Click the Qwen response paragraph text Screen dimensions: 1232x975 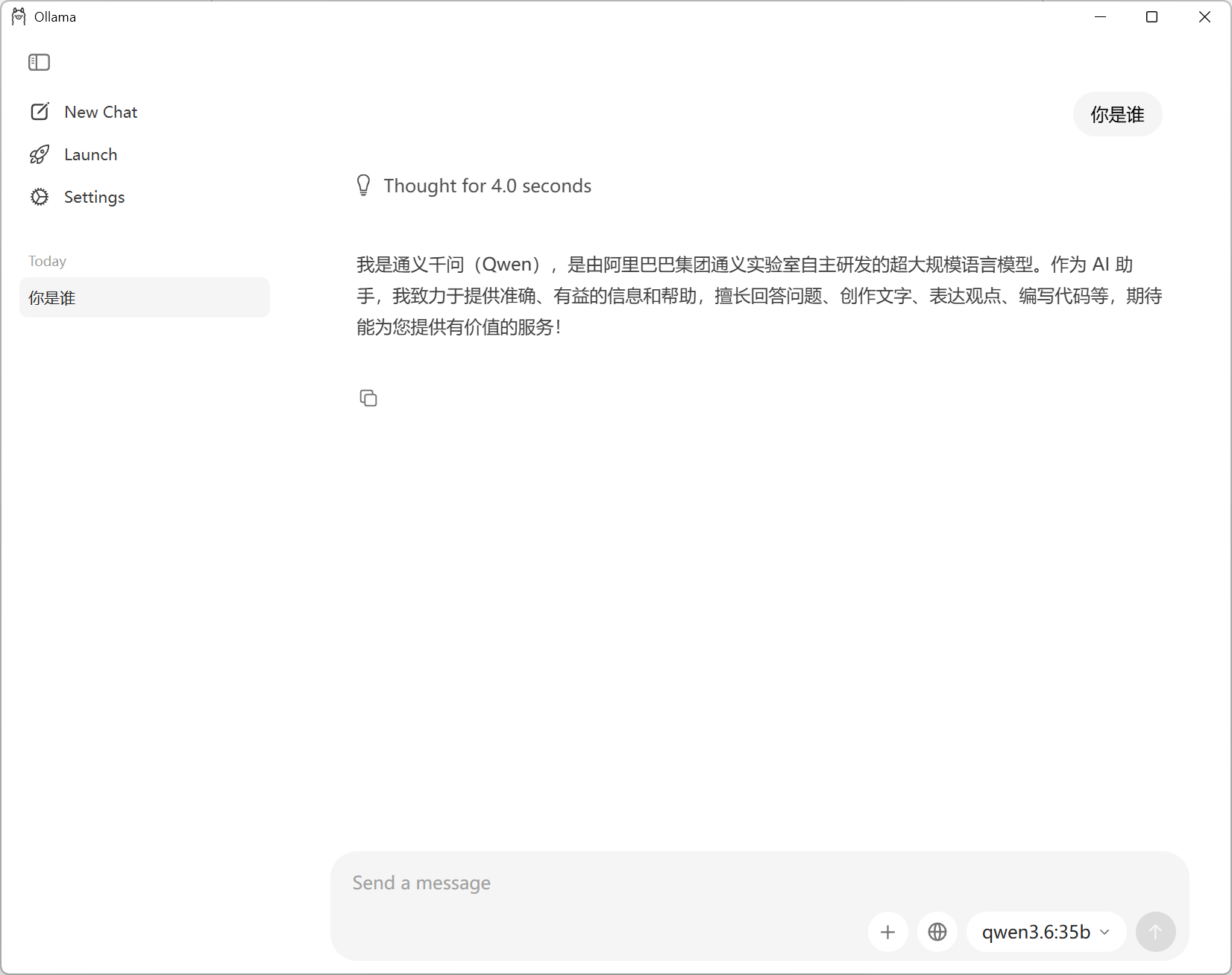[759, 296]
